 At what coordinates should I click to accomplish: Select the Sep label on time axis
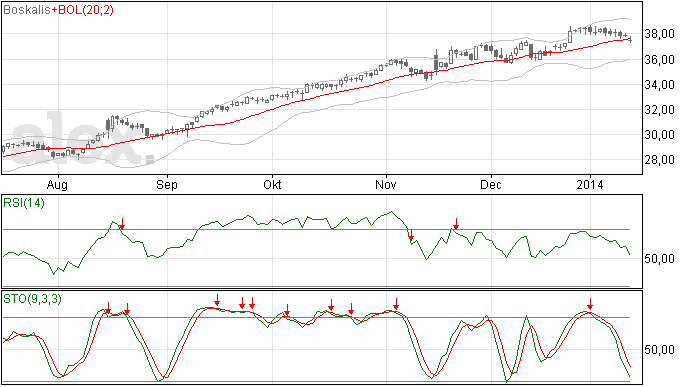coord(167,184)
